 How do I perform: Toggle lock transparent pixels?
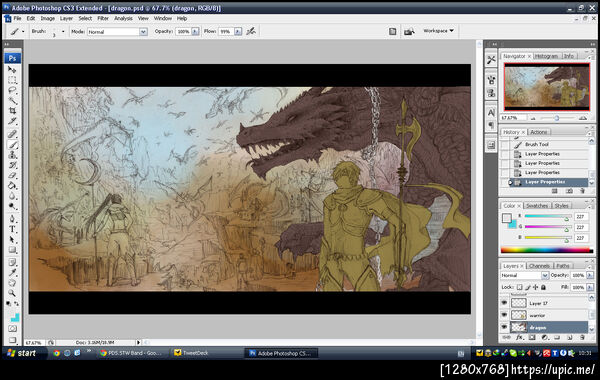click(519, 287)
